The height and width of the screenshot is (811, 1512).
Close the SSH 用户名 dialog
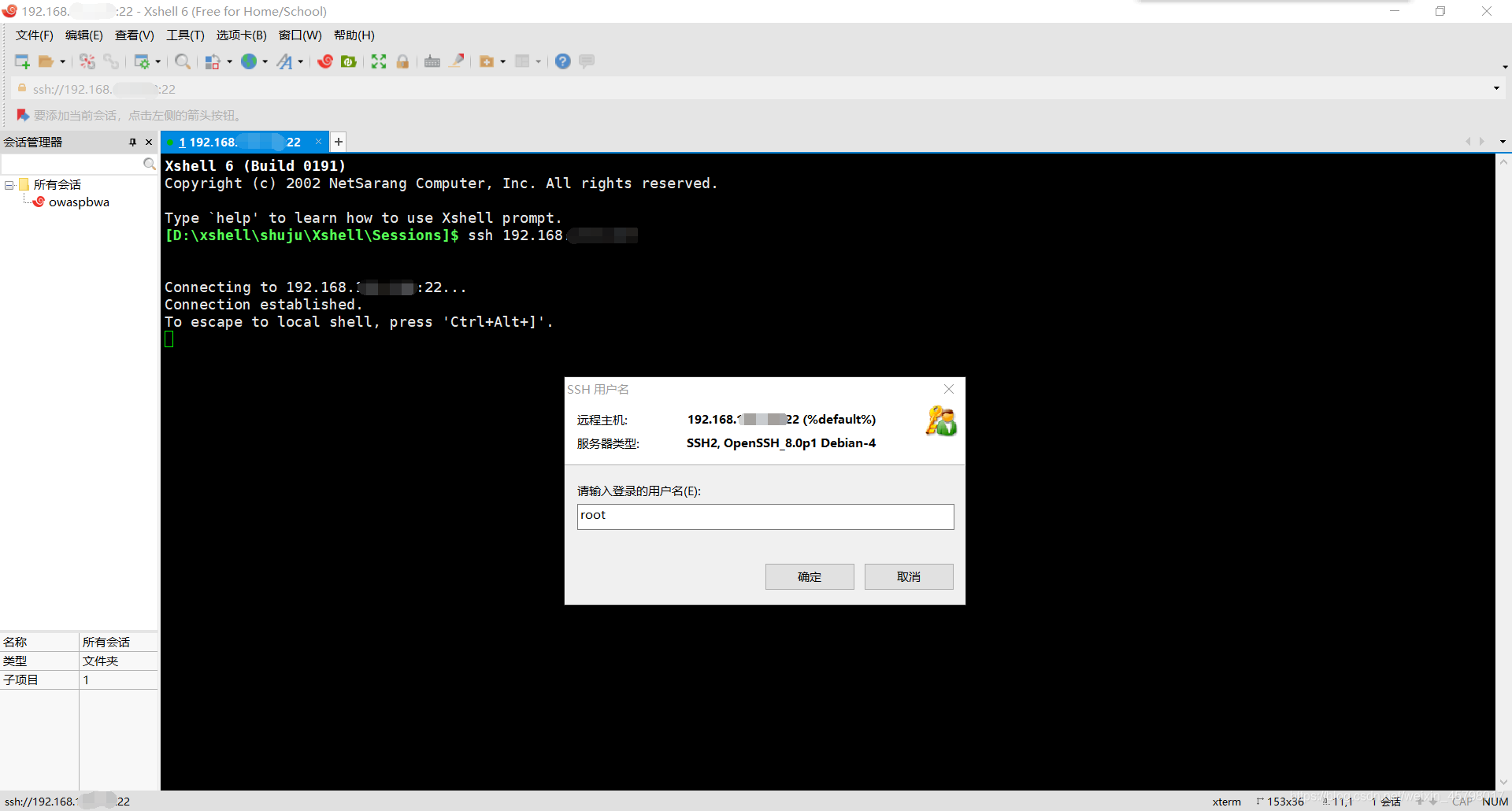coord(949,389)
